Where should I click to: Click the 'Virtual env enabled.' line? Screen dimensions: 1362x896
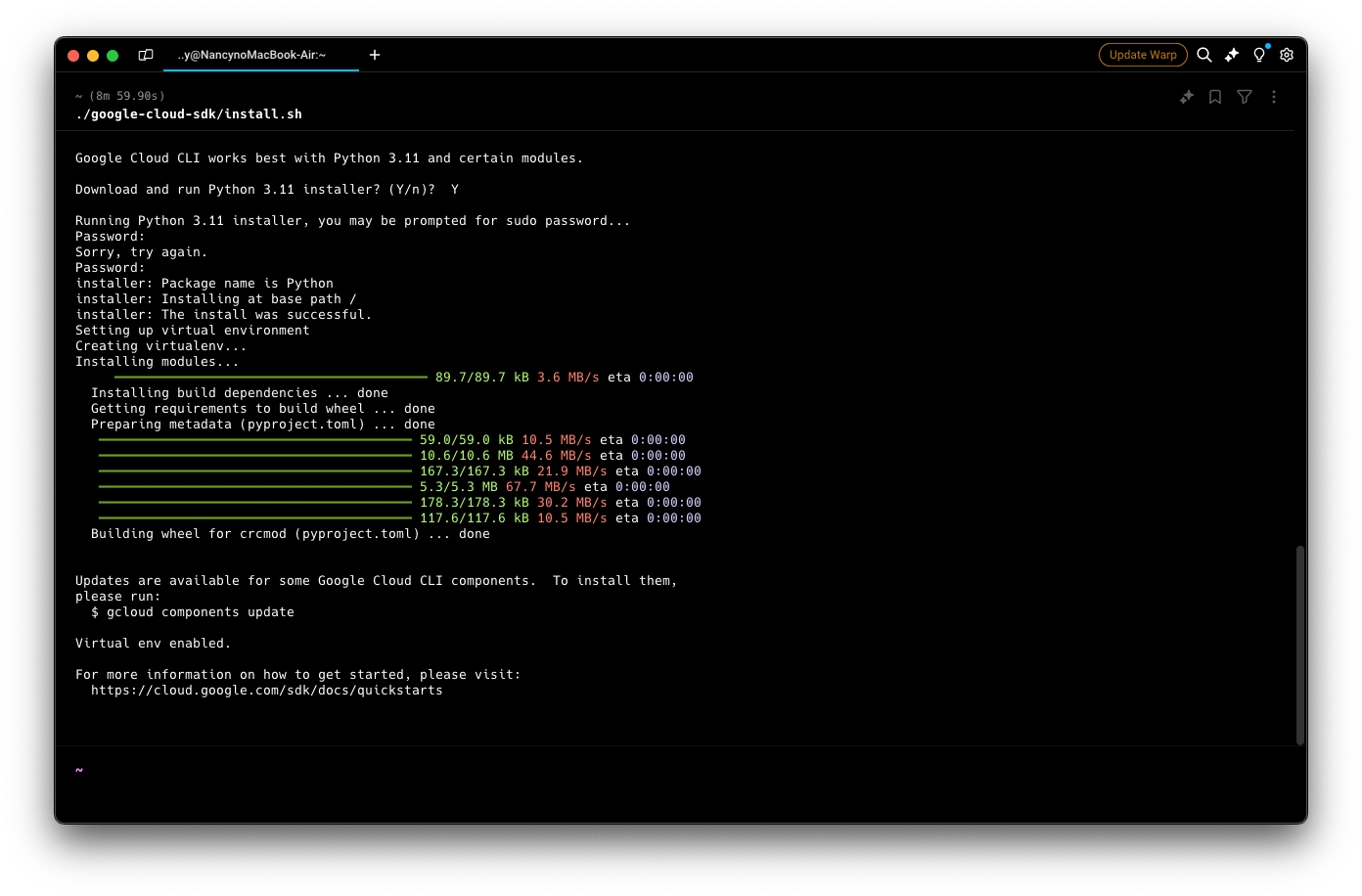(x=154, y=644)
